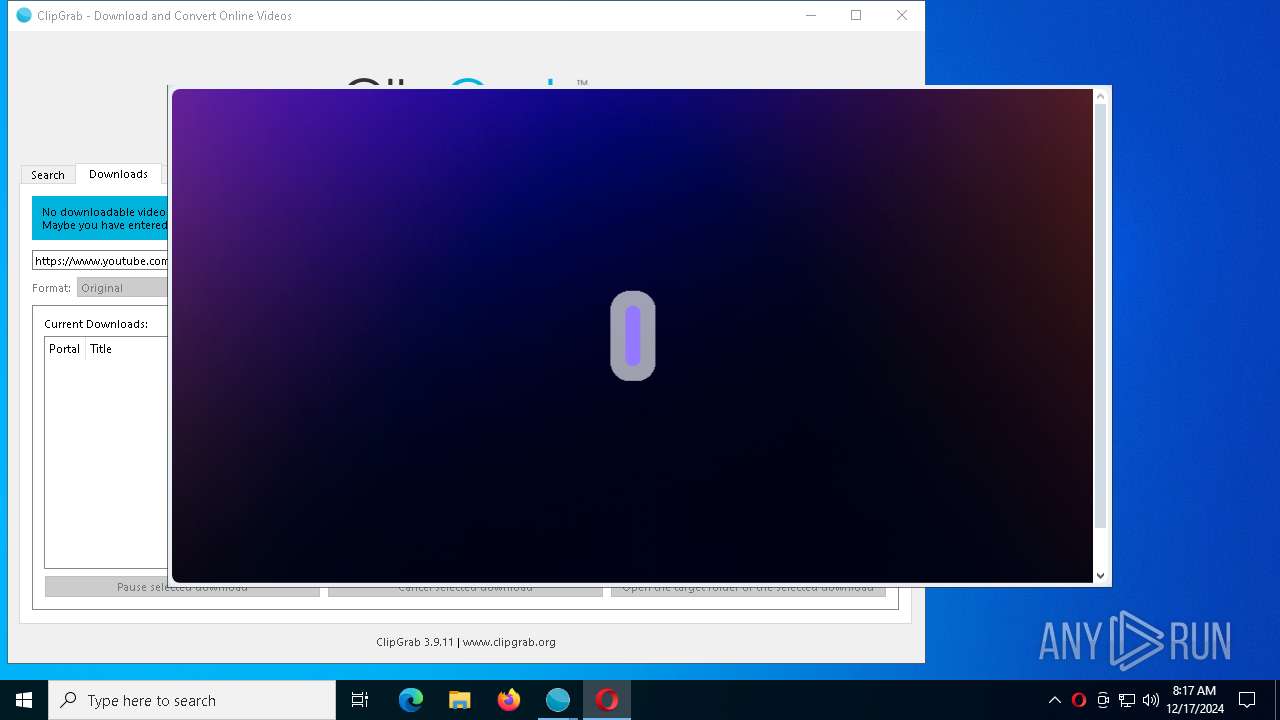The width and height of the screenshot is (1280, 720).
Task: Click the YouTube URL input field
Action: [100, 261]
